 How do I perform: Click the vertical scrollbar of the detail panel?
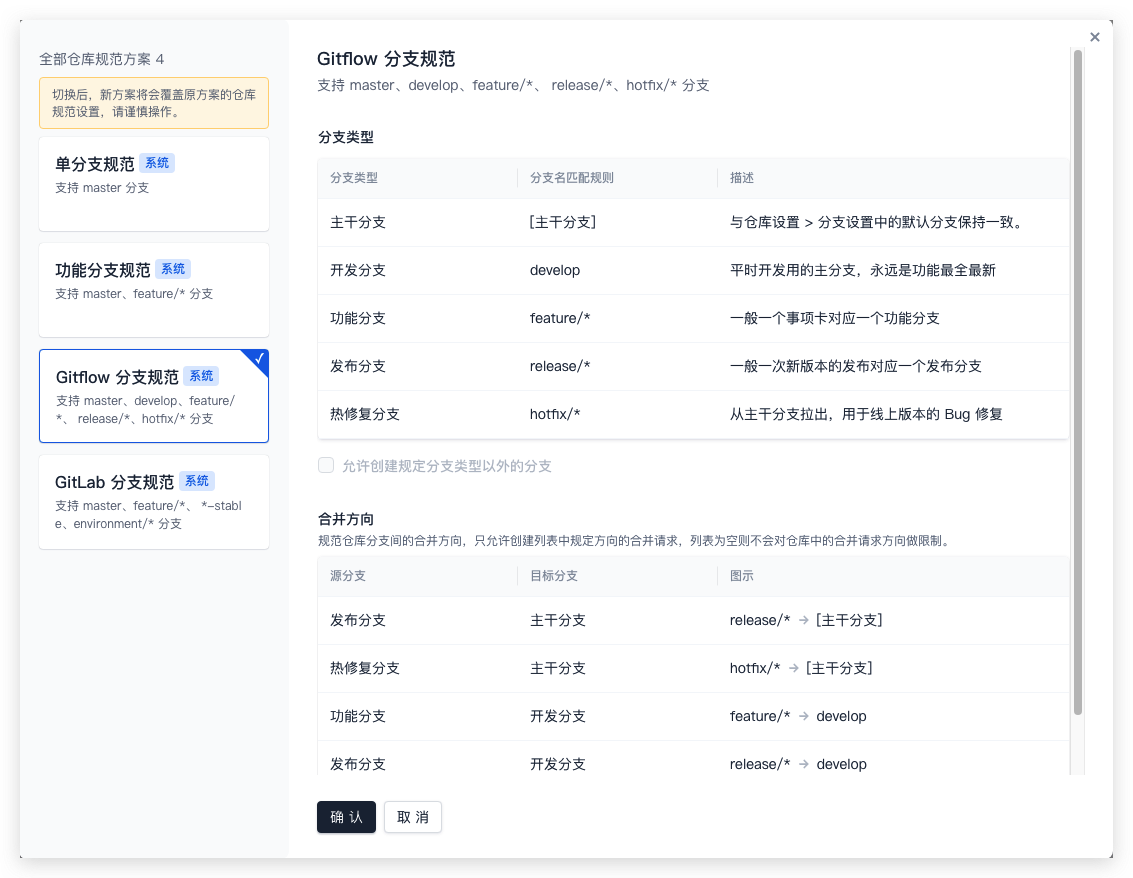point(1077,382)
